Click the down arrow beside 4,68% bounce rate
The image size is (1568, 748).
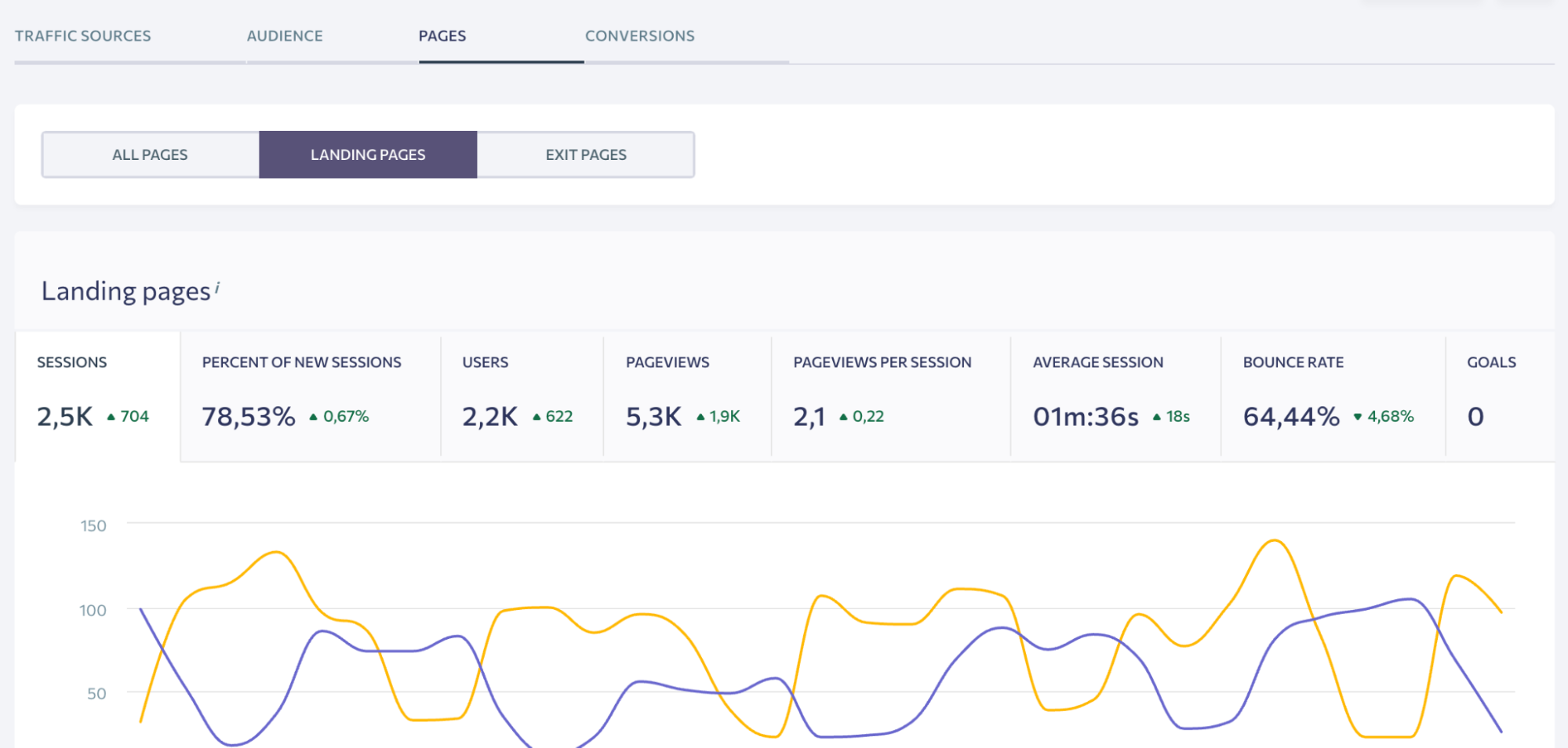1358,417
